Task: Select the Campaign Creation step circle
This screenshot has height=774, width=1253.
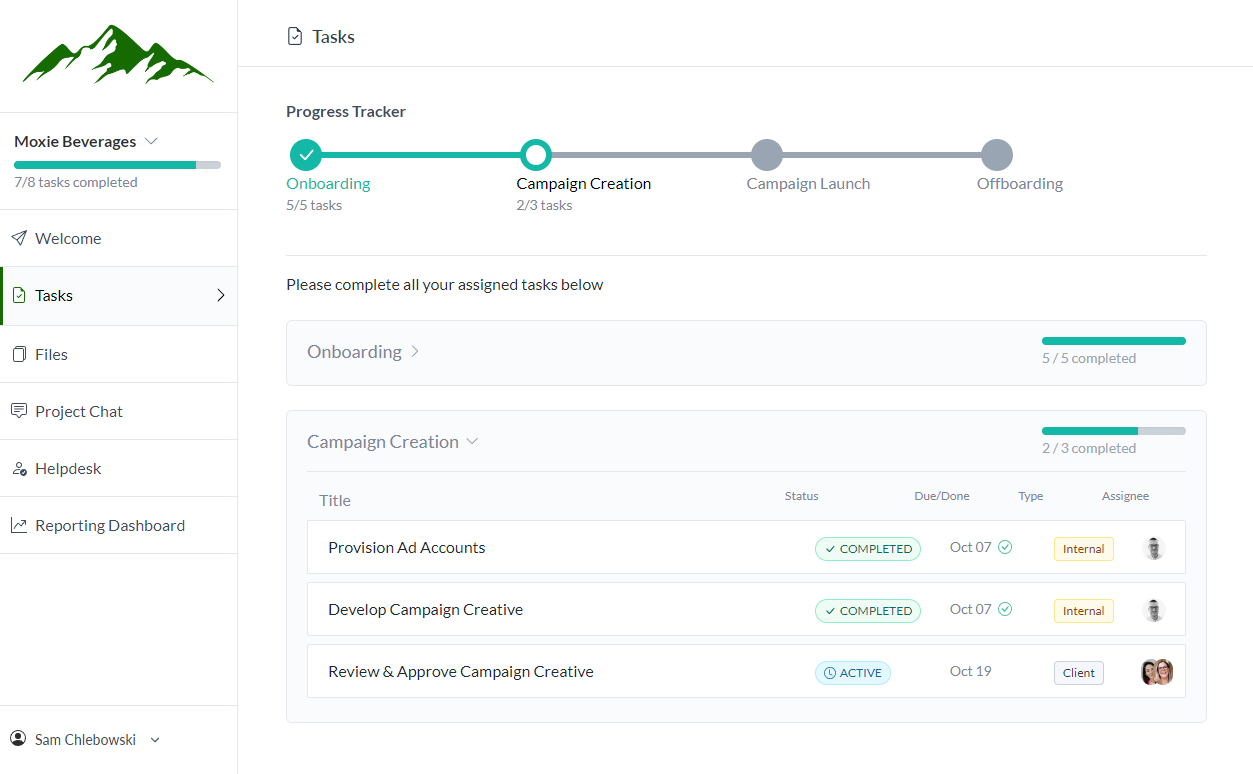Action: (536, 155)
